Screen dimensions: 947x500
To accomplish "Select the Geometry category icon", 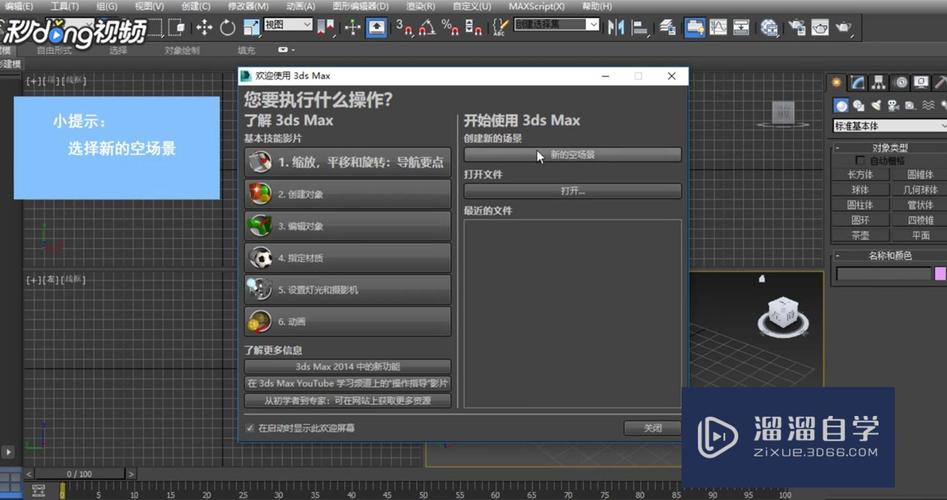I will [841, 106].
